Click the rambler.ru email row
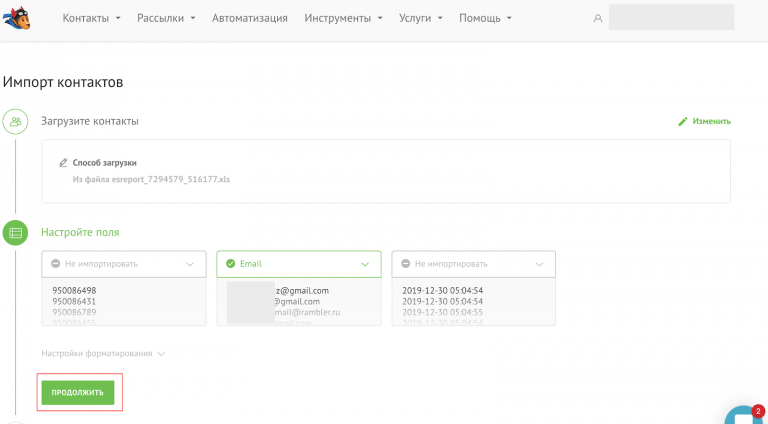The width and height of the screenshot is (768, 424). [x=307, y=312]
